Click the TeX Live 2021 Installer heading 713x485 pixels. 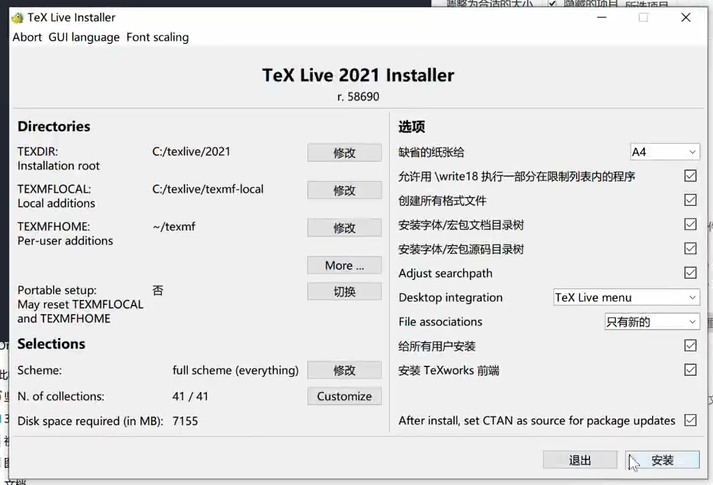358,75
